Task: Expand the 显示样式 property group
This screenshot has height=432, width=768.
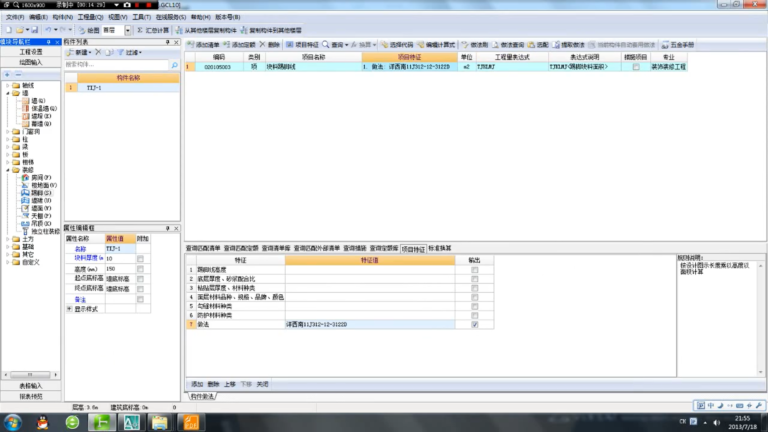Action: pos(70,309)
